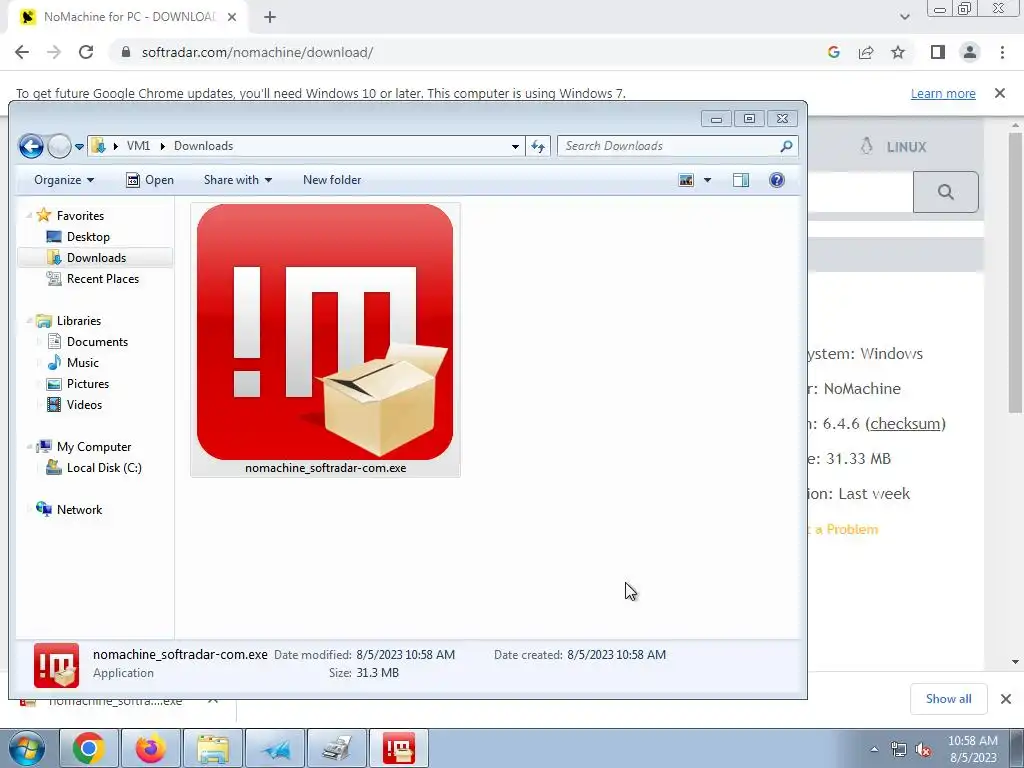Collapse the My Computer node
The image size is (1024, 768).
(29, 447)
